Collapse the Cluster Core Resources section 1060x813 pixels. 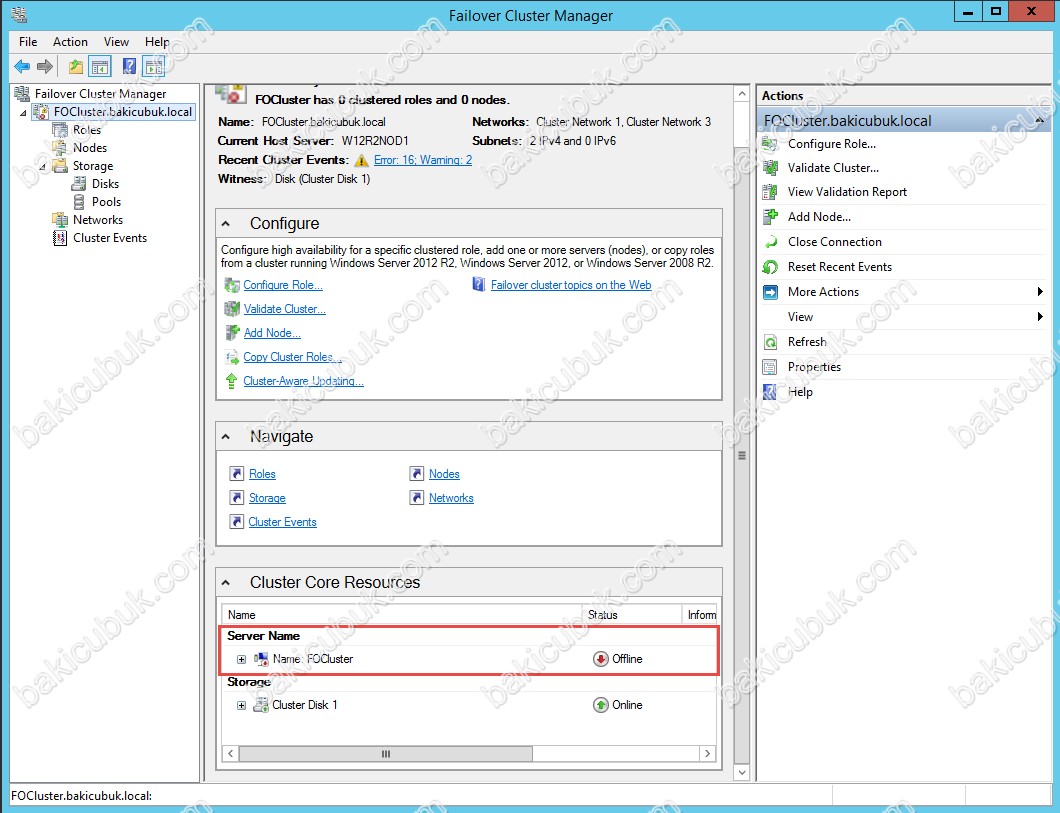(226, 583)
